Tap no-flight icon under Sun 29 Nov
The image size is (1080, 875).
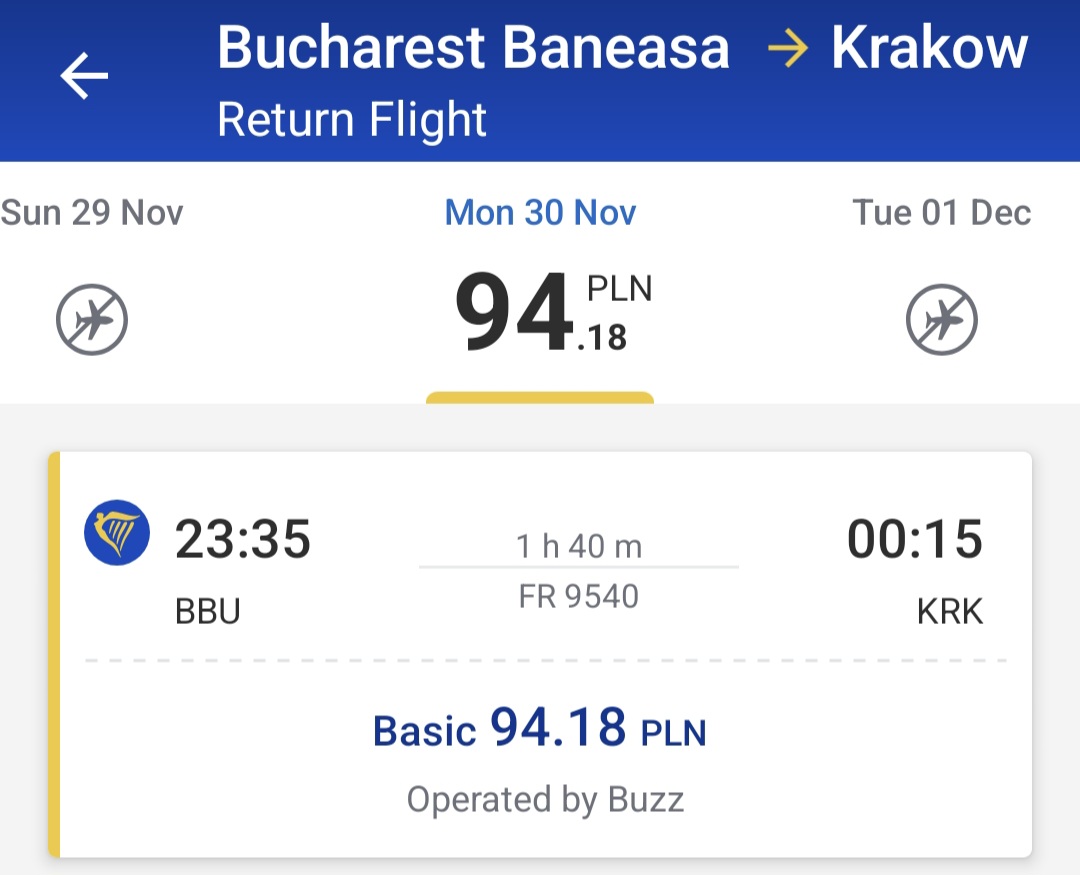pos(92,320)
